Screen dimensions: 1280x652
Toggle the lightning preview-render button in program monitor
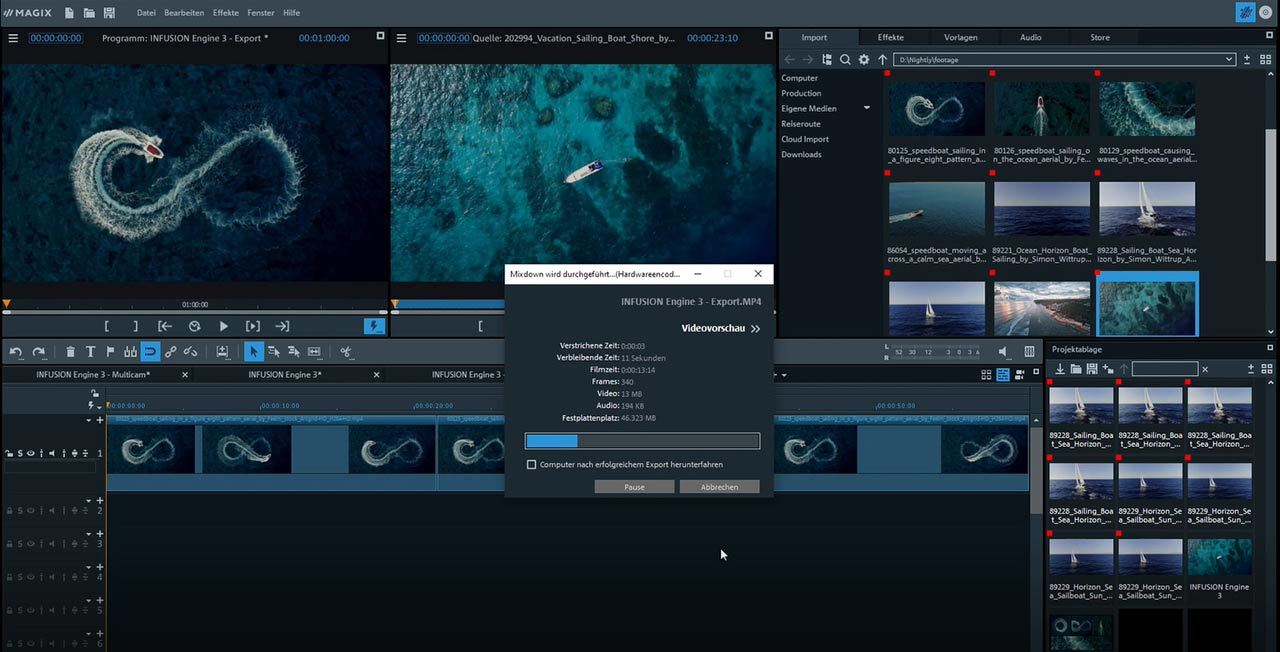coord(373,326)
